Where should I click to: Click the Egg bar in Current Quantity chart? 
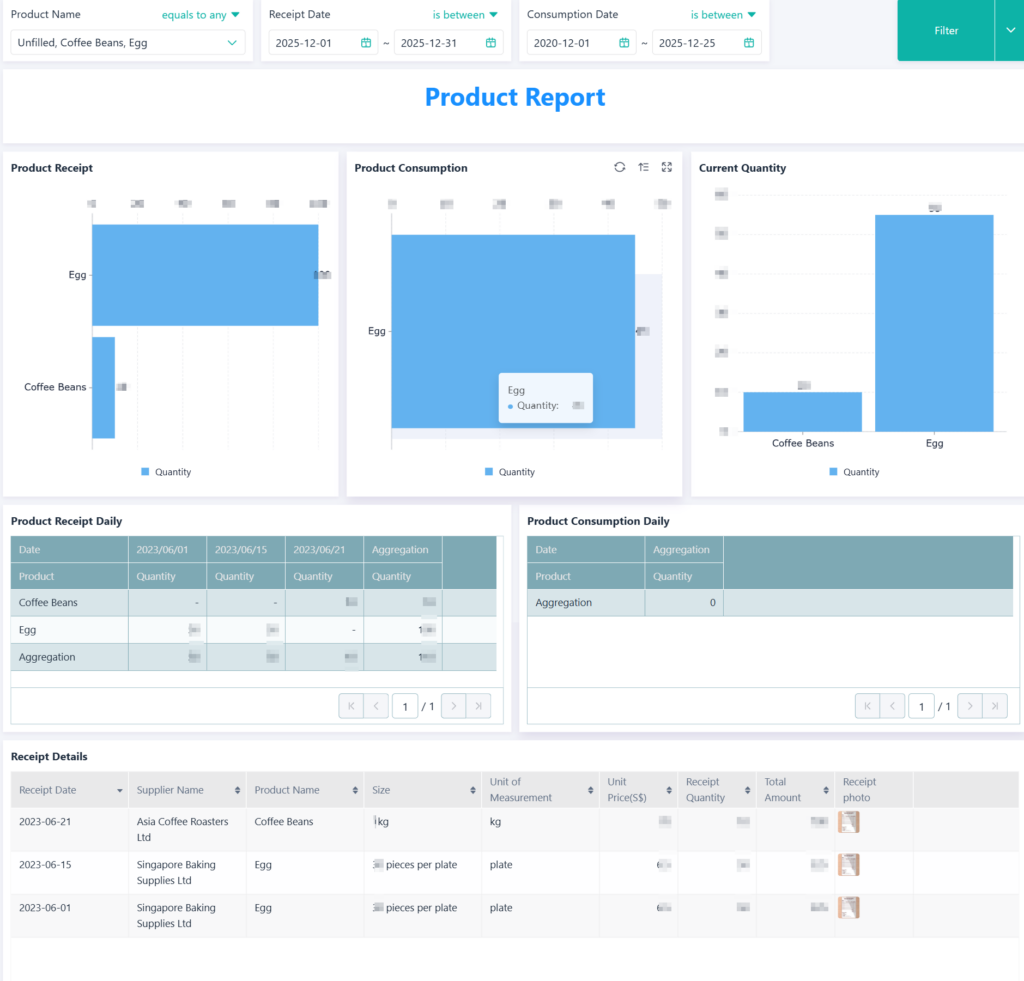coord(934,322)
